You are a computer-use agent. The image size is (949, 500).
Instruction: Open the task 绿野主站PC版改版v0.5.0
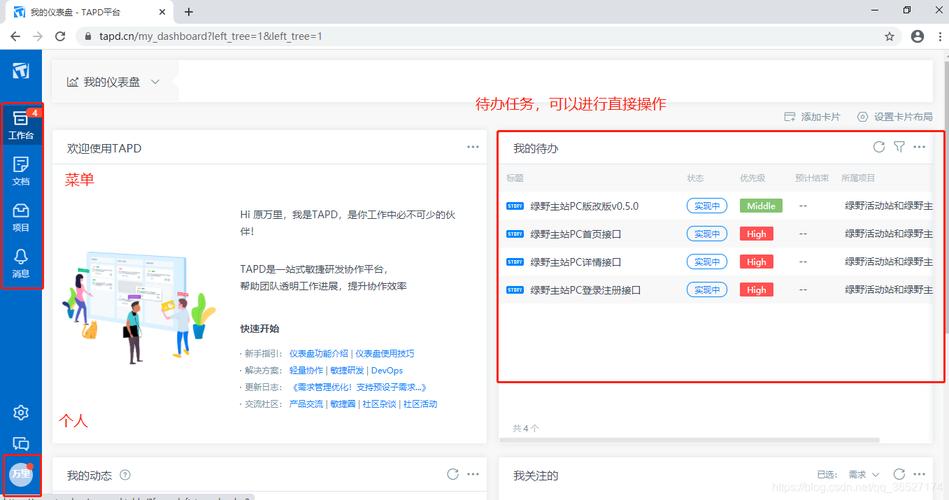coord(584,206)
